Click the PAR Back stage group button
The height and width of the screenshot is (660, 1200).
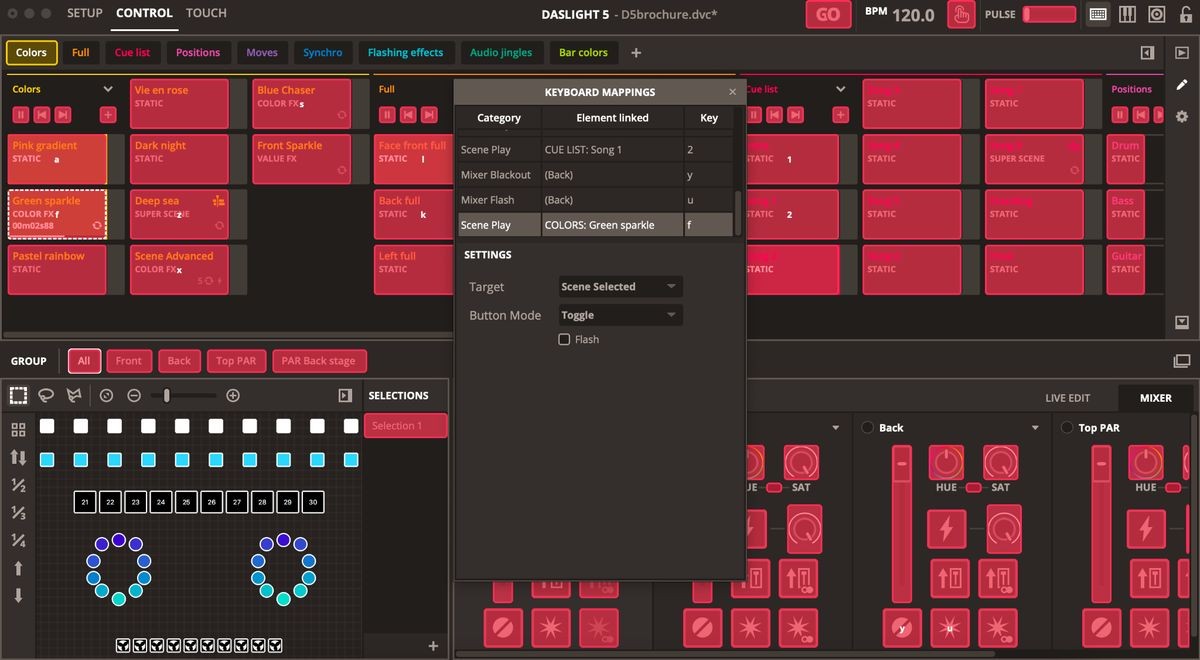[x=318, y=361]
